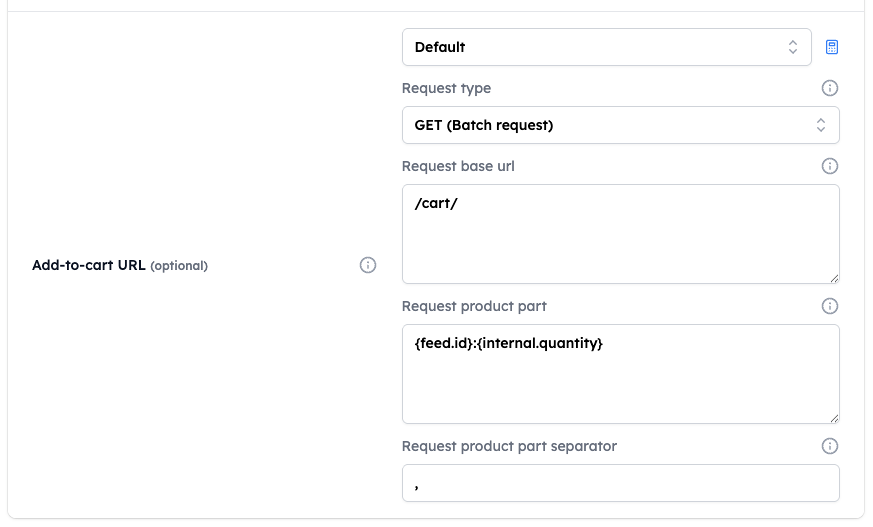Image resolution: width=873 pixels, height=527 pixels.
Task: Focus the /cart/ base url text area
Action: click(620, 234)
